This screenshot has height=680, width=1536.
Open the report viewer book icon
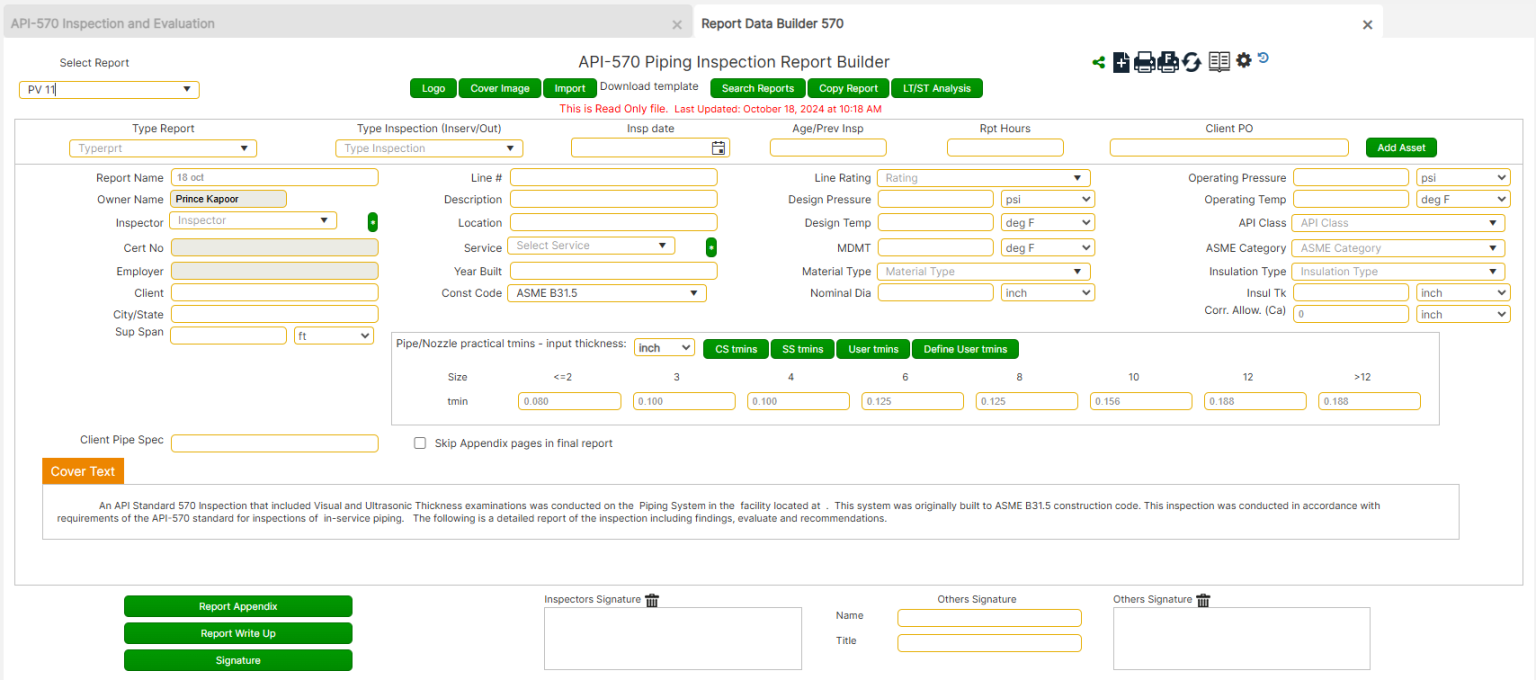(1219, 61)
